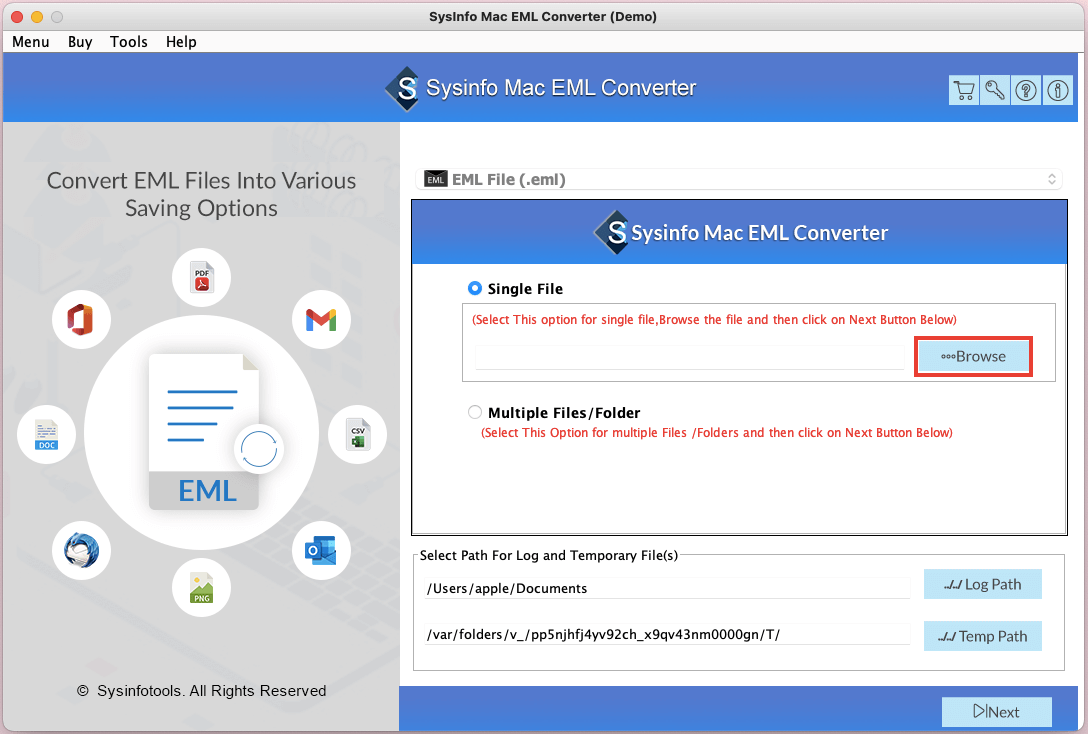Click the CSV format icon
1088x734 pixels.
[357, 435]
